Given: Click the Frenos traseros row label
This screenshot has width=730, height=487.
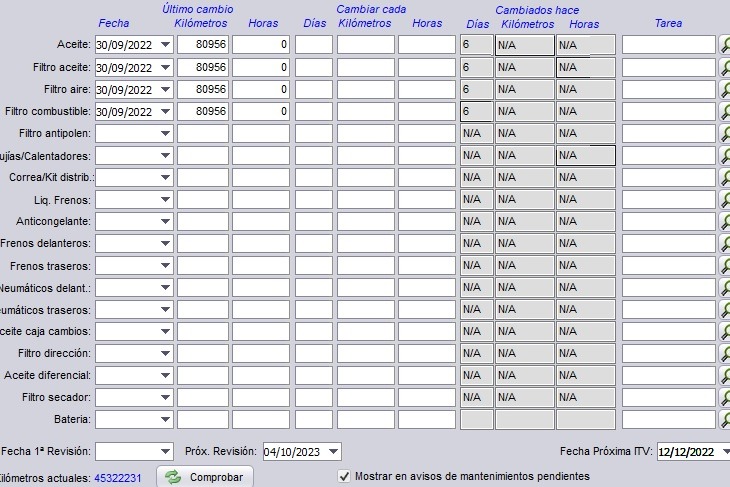Looking at the screenshot, I should (x=50, y=266).
